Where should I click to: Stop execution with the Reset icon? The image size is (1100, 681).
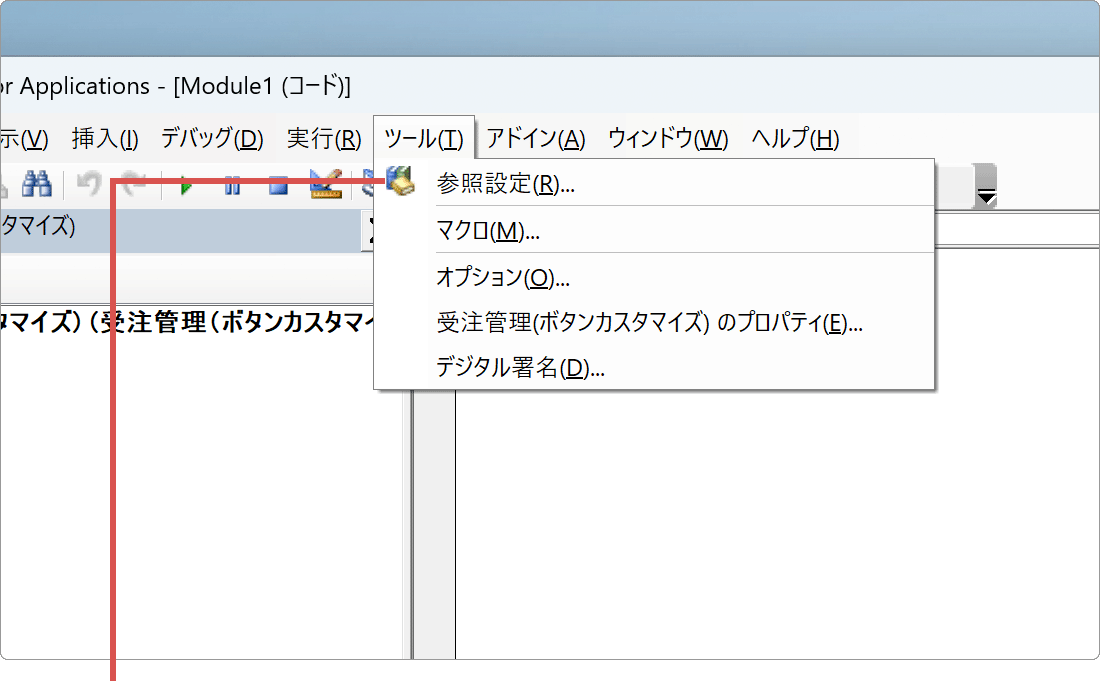(277, 185)
